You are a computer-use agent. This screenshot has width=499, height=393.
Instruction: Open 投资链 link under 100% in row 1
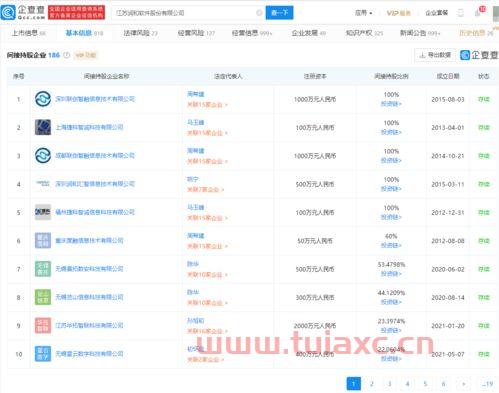pyautogui.click(x=391, y=104)
